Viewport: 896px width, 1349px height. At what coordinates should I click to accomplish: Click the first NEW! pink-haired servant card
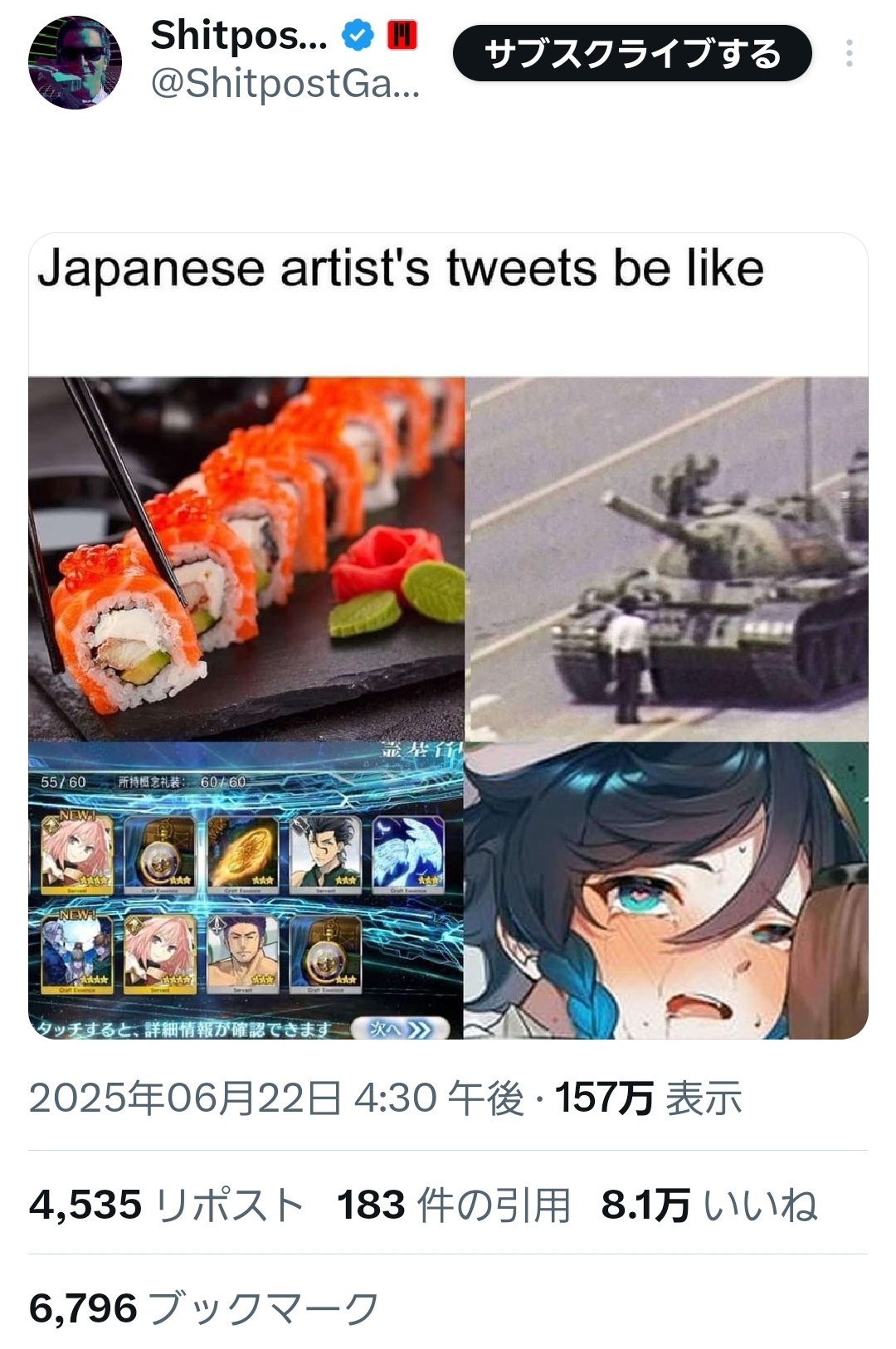(x=76, y=855)
